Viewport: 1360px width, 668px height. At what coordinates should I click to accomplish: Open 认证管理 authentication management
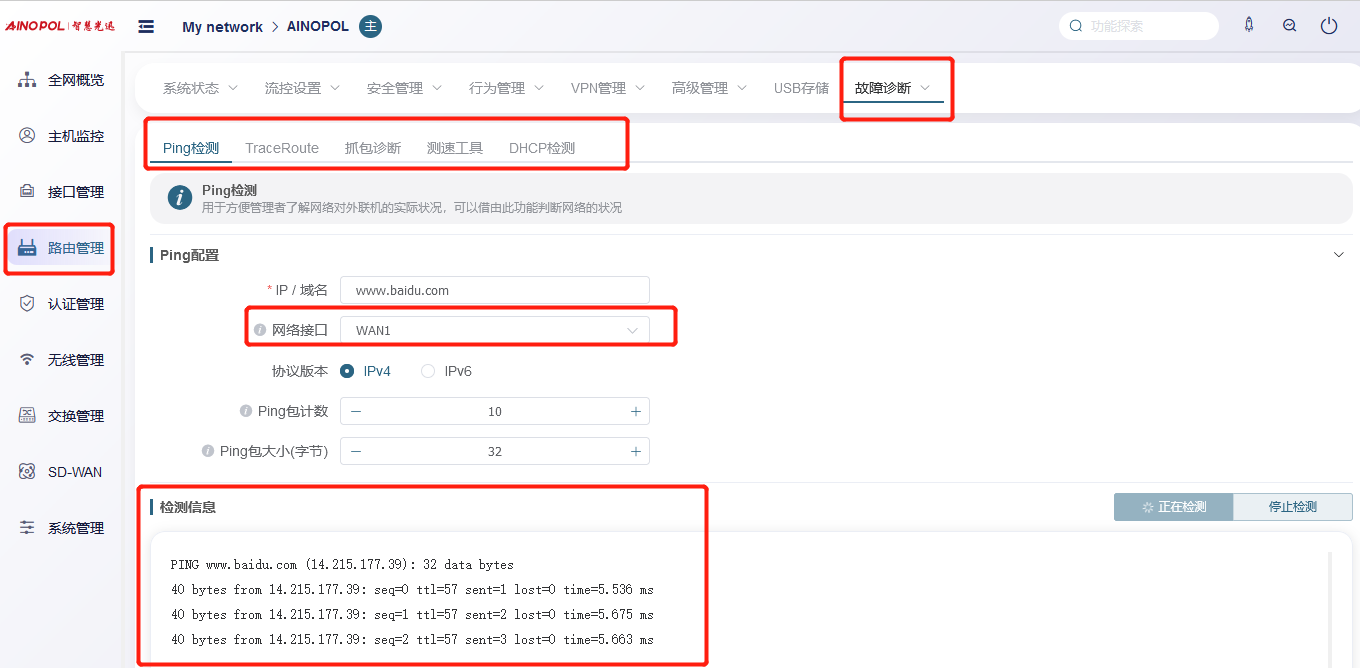[62, 304]
